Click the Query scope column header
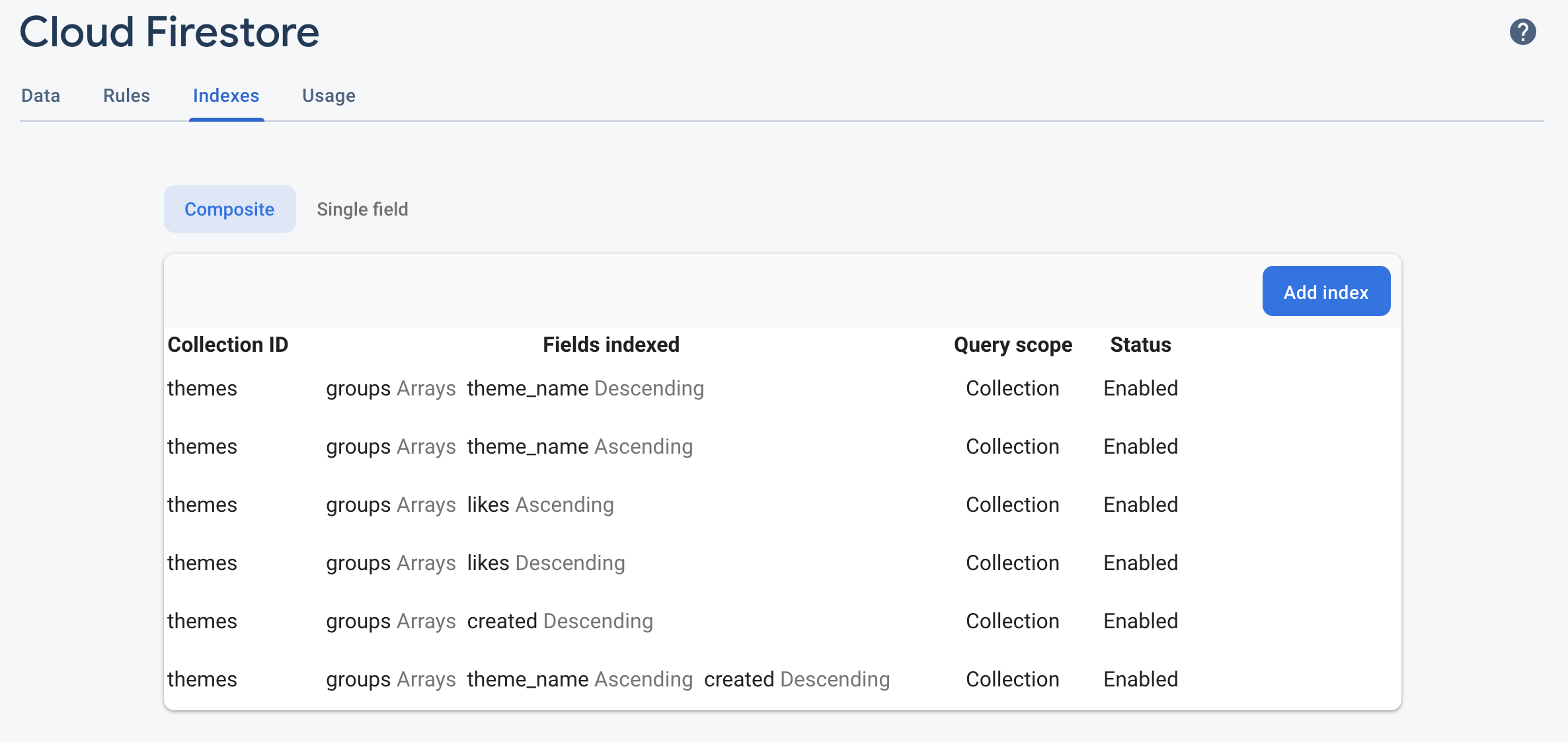Screen dimensions: 1568x742 [1013, 345]
